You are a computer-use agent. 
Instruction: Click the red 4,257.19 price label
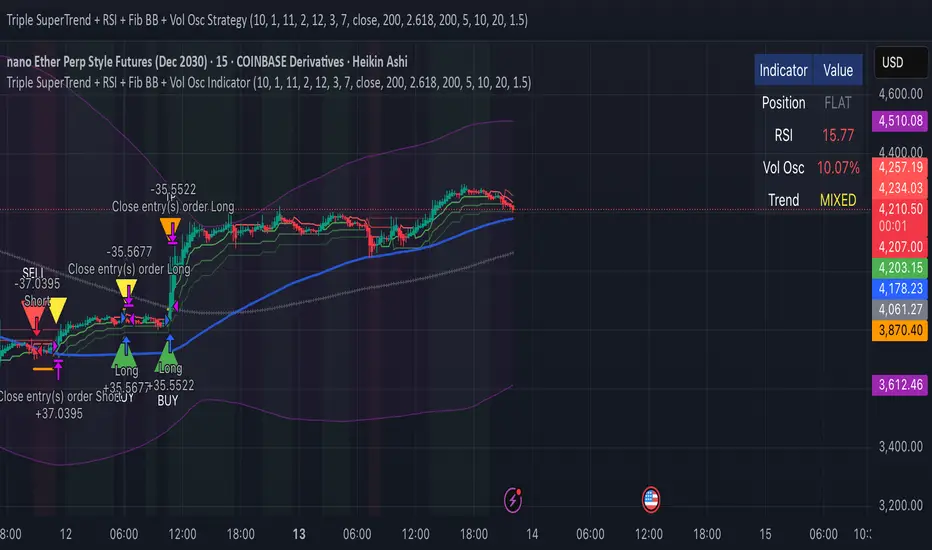pyautogui.click(x=900, y=167)
